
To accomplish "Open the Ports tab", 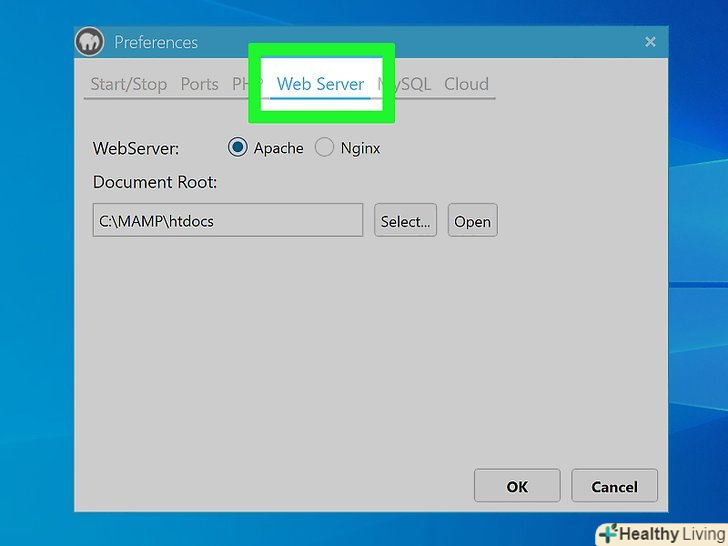I will click(x=199, y=84).
